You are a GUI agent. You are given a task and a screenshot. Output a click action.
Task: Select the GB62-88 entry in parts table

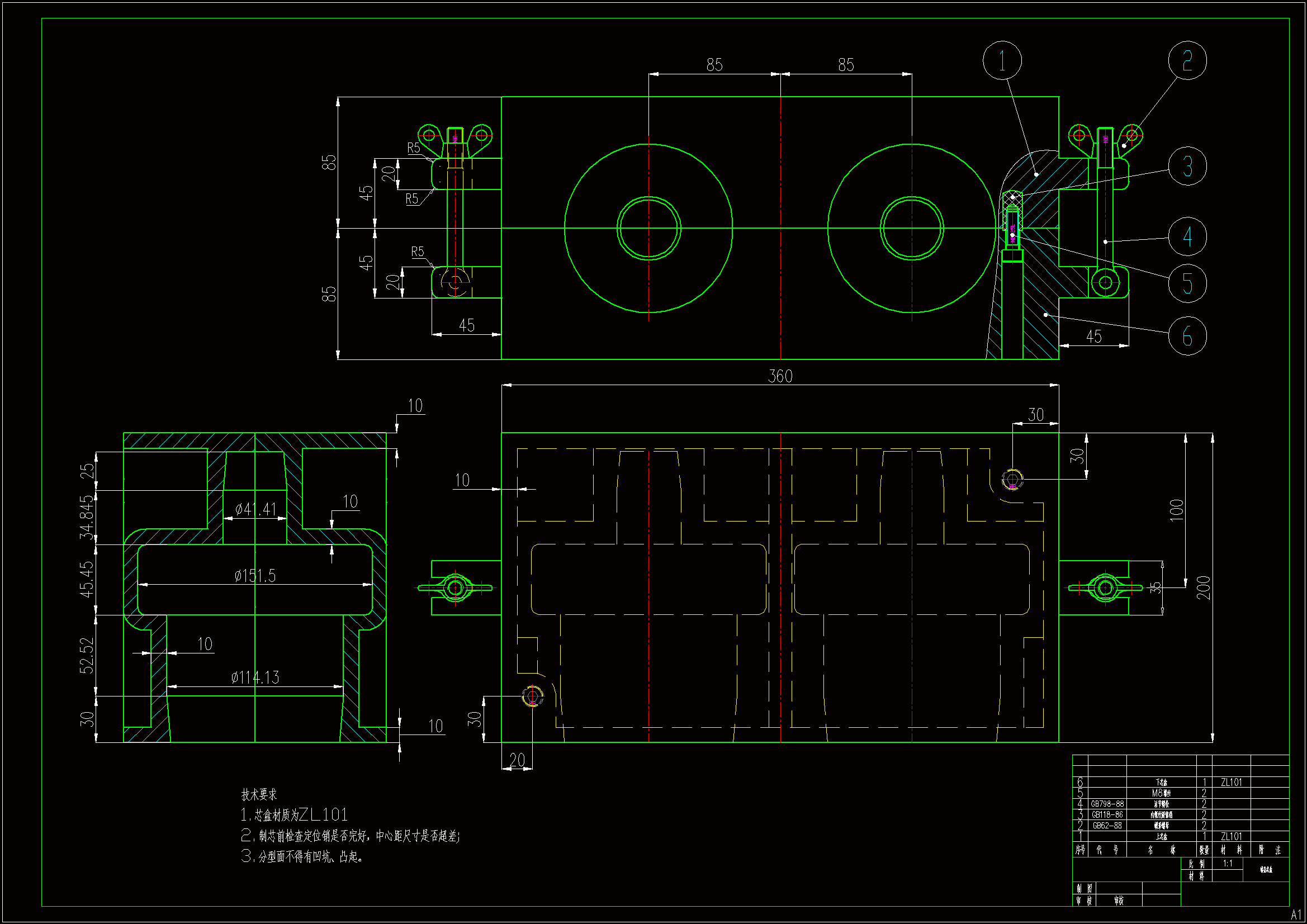1107,826
